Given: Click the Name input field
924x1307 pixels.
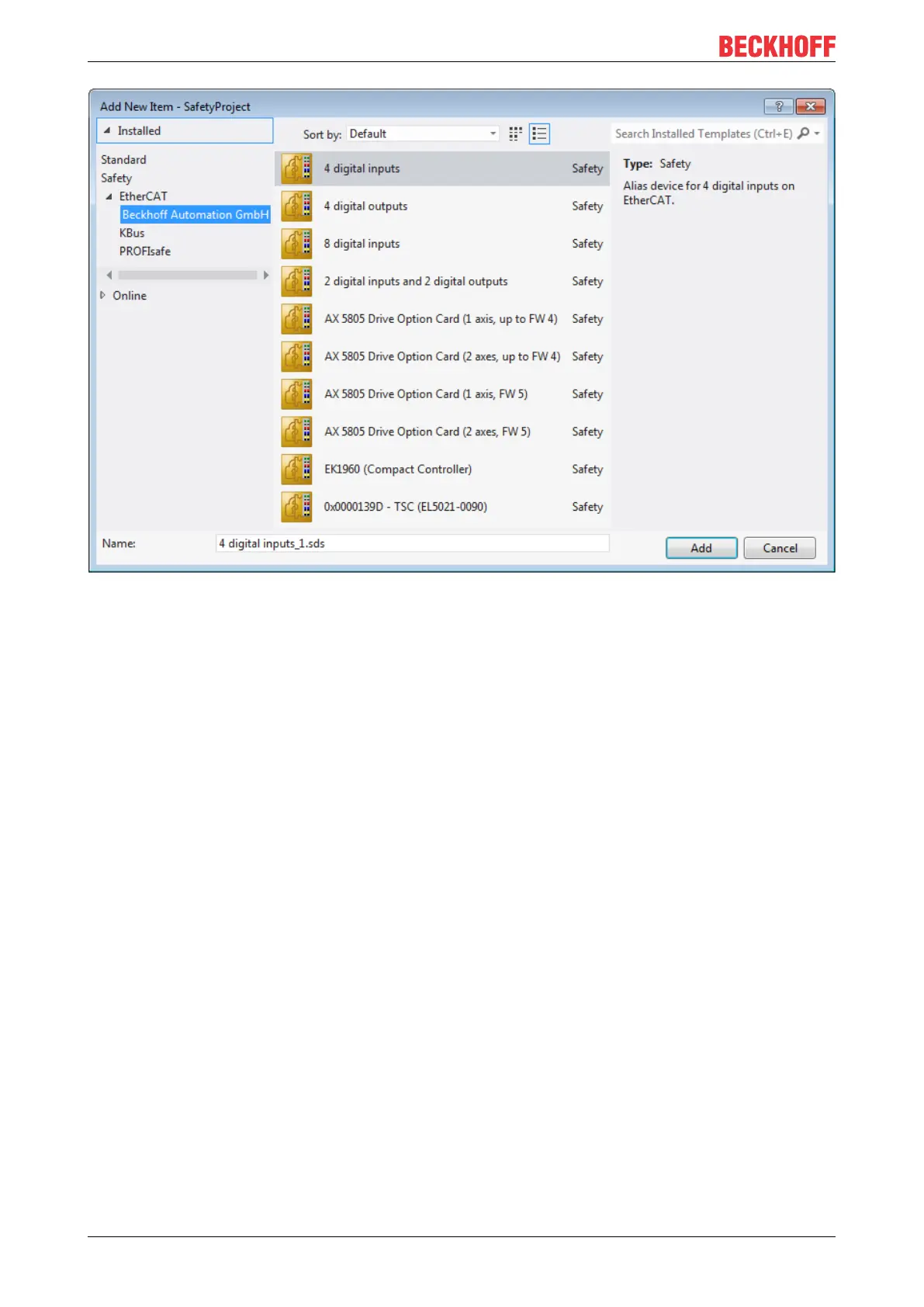Looking at the screenshot, I should click(x=412, y=543).
